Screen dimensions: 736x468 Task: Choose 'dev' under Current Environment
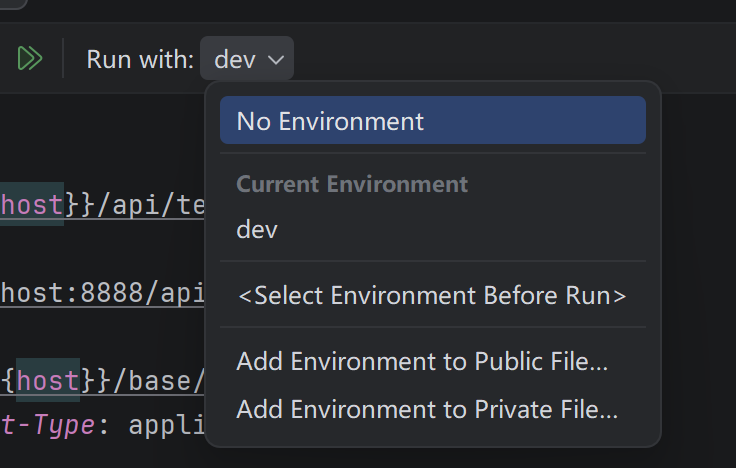point(257,229)
